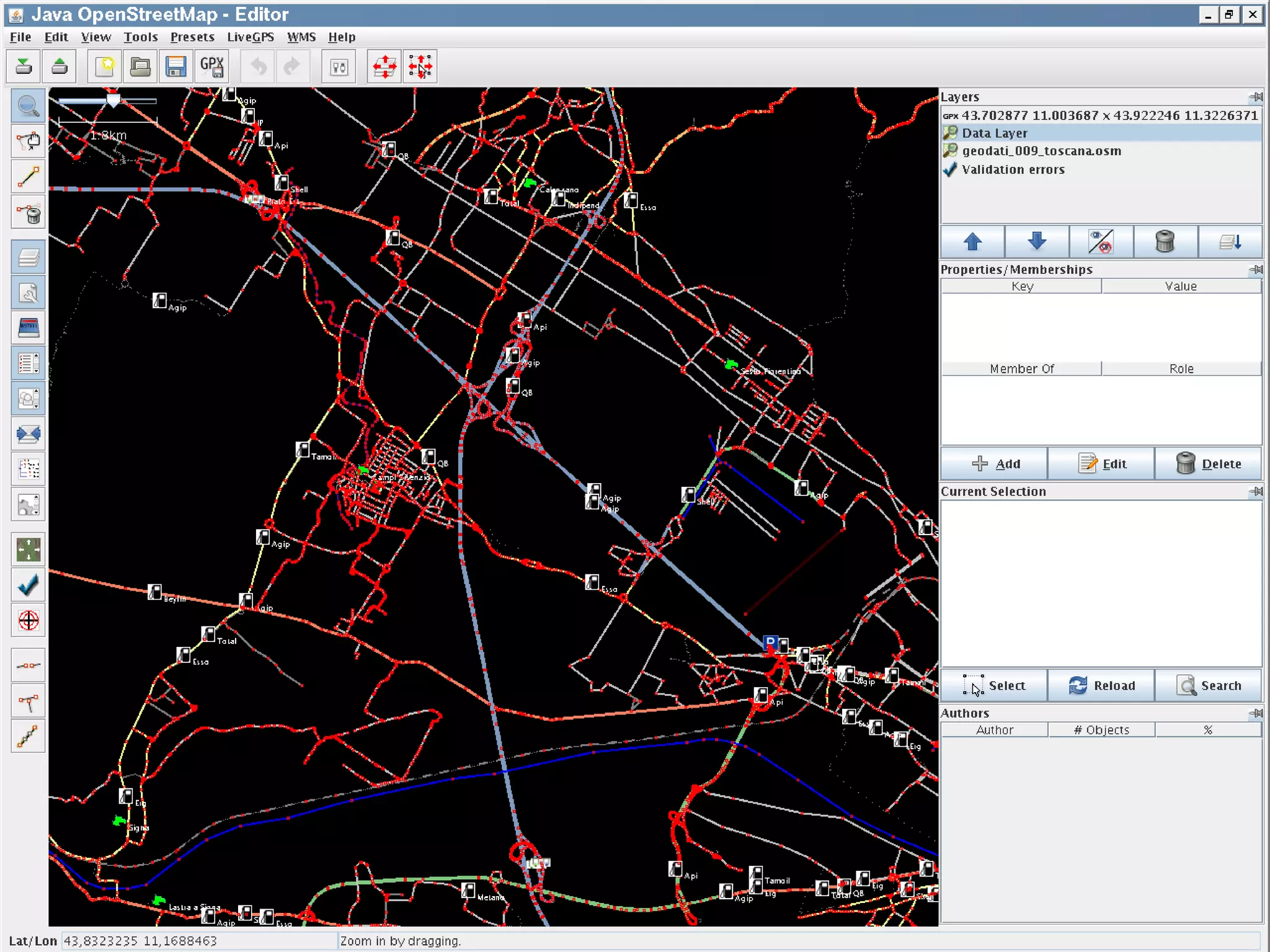
Task: Delete the selected layer with trash icon
Action: click(x=1165, y=241)
